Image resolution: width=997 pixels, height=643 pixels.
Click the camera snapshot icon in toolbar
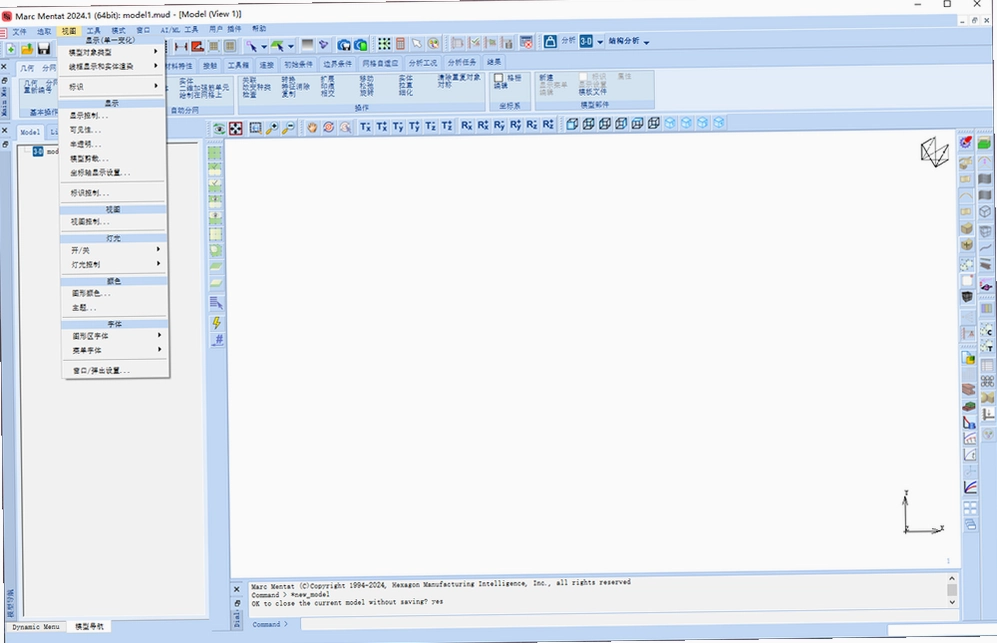pyautogui.click(x=344, y=45)
